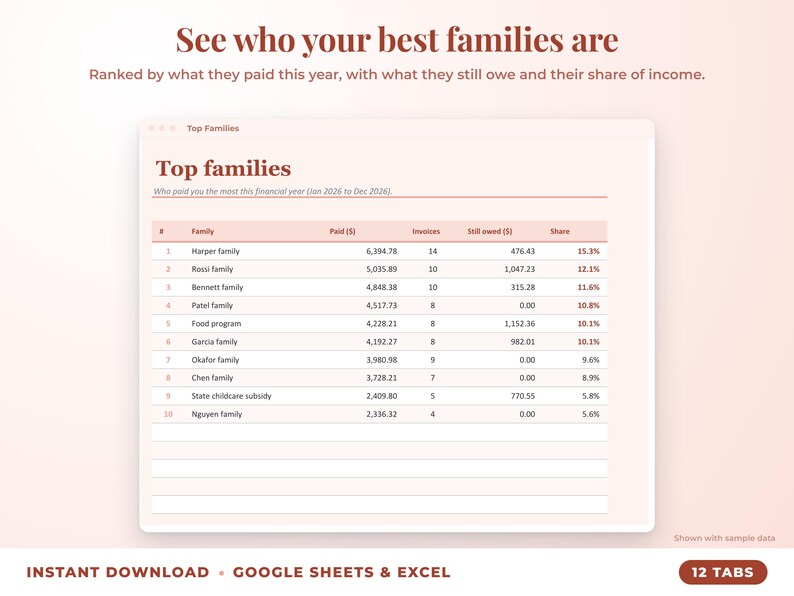Select the Bennett family cell

217,288
